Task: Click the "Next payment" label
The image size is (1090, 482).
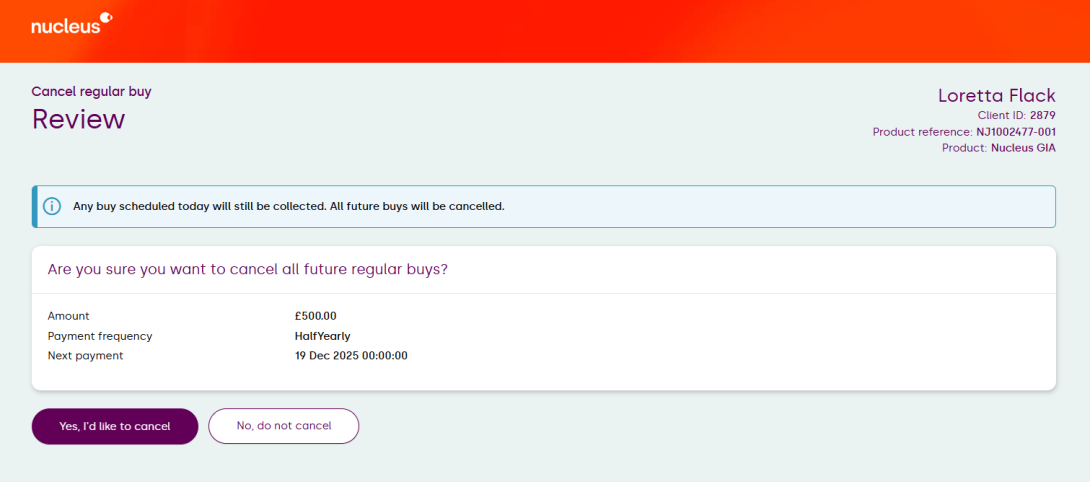Action: (85, 356)
